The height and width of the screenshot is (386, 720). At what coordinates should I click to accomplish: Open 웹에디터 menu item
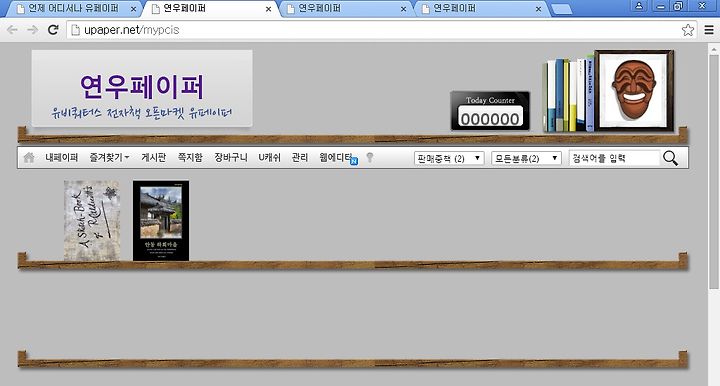pyautogui.click(x=337, y=157)
